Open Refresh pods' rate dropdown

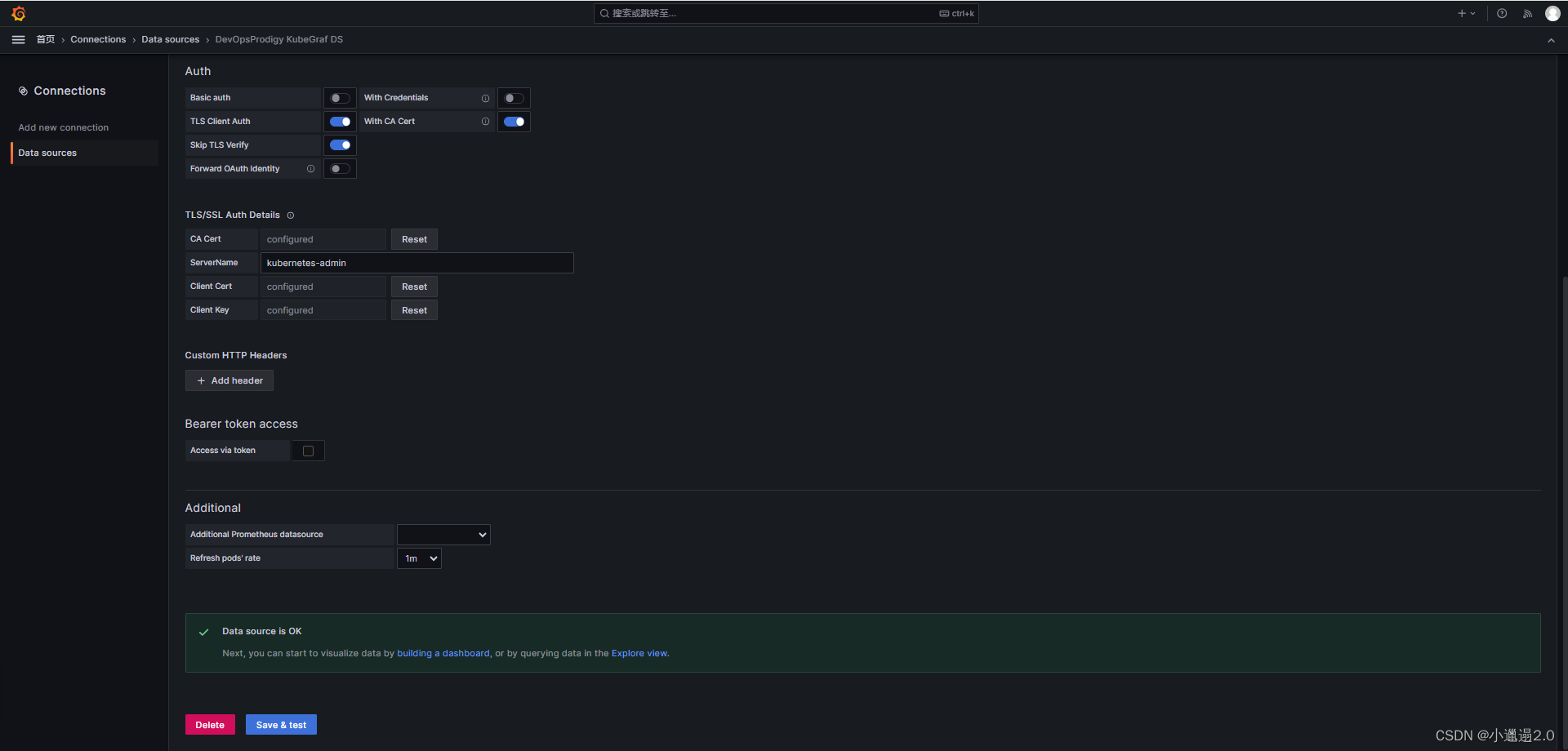(x=419, y=558)
